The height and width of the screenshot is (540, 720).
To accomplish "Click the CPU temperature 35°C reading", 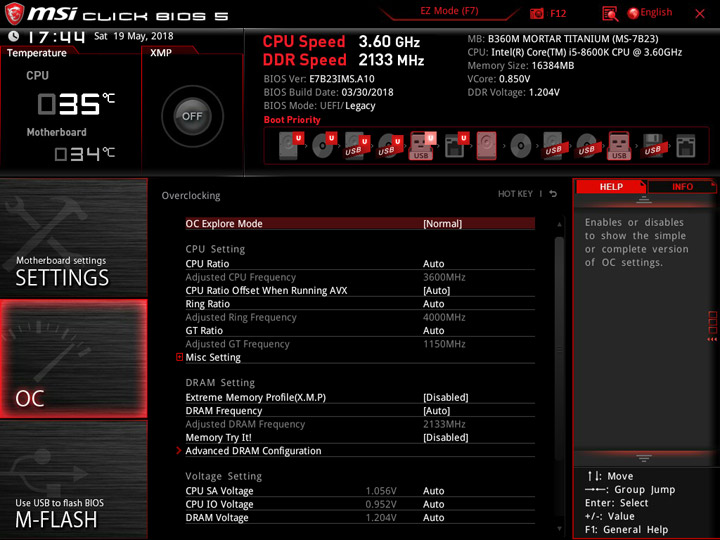I will (76, 104).
